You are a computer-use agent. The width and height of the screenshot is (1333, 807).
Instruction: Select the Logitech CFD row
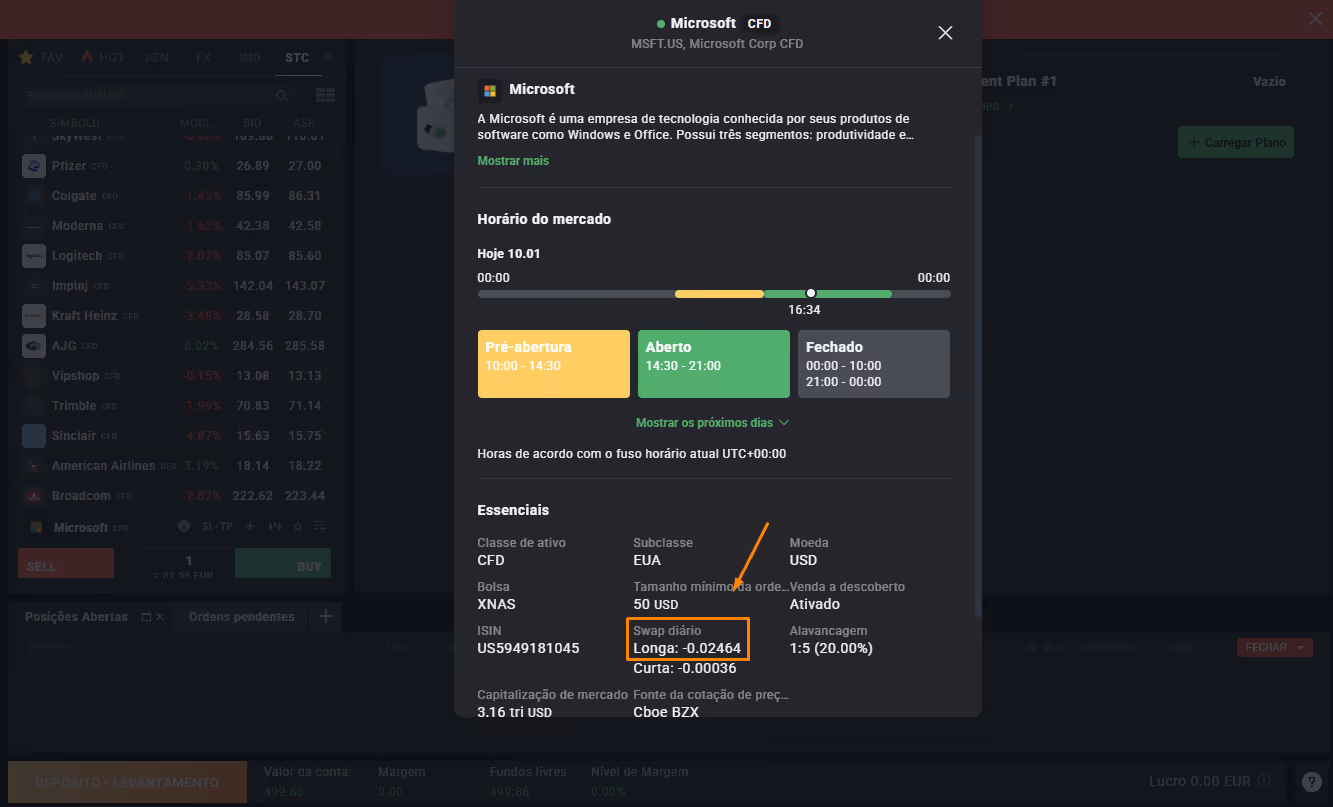coord(175,256)
